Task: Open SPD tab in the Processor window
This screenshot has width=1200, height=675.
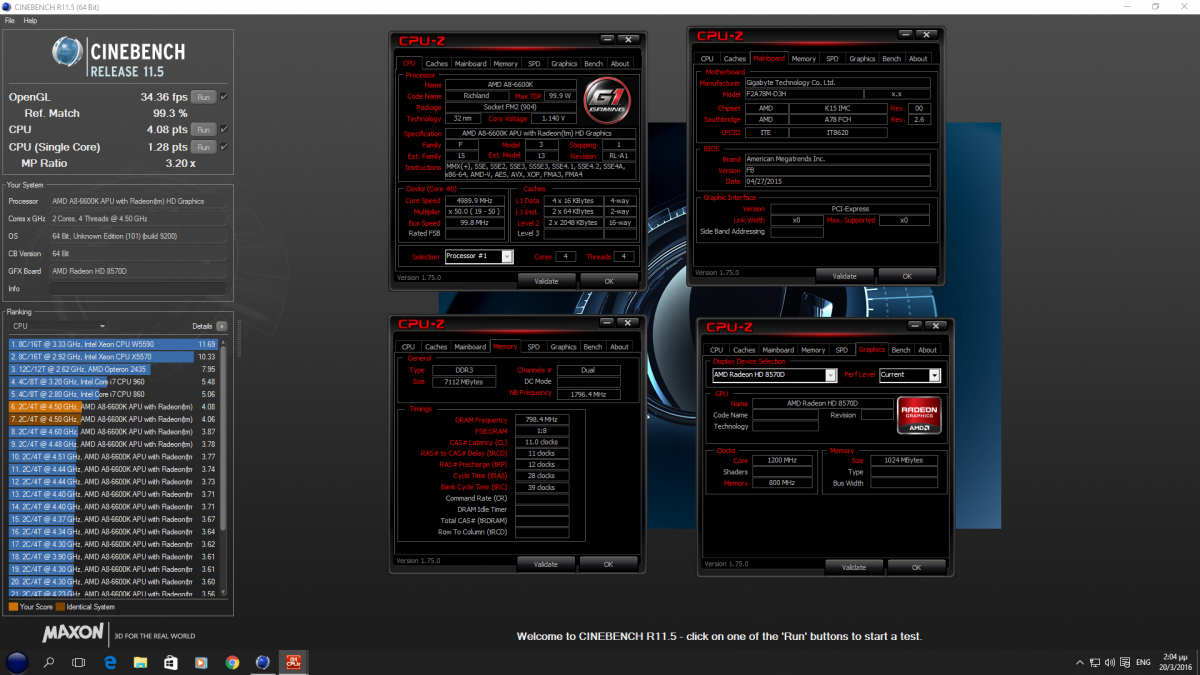Action: (x=534, y=64)
